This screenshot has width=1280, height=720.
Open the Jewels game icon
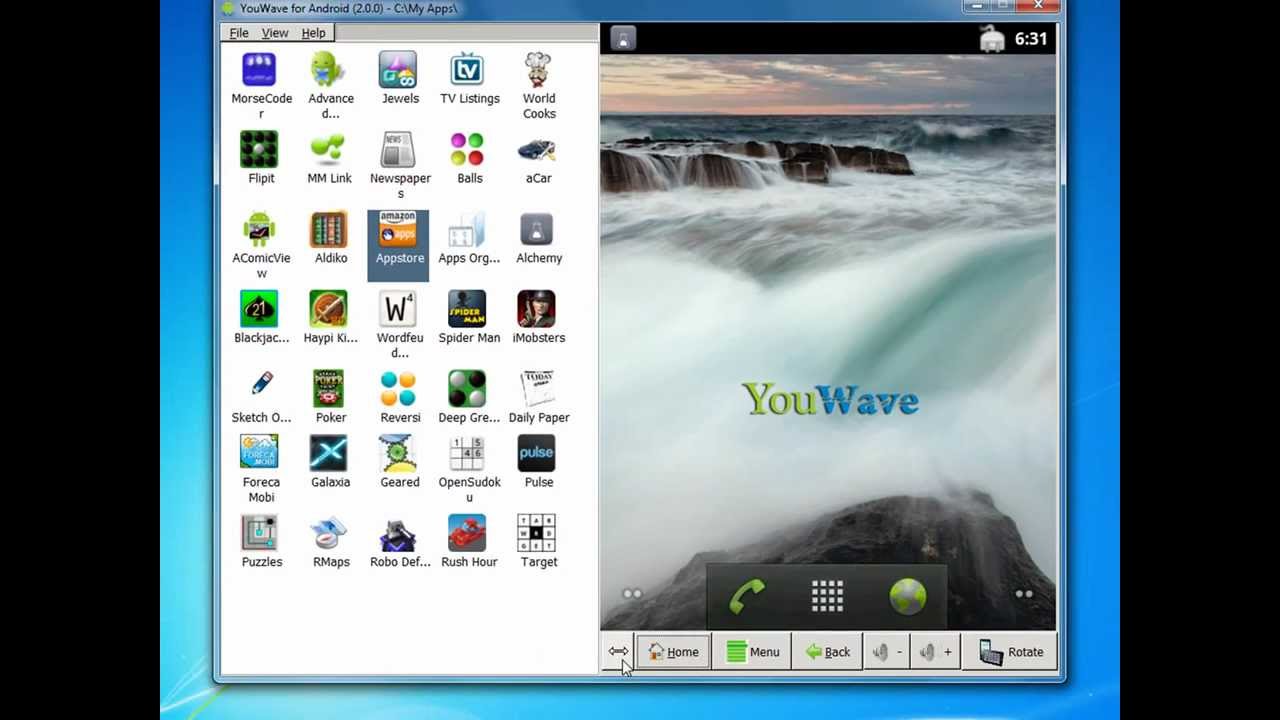point(398,70)
